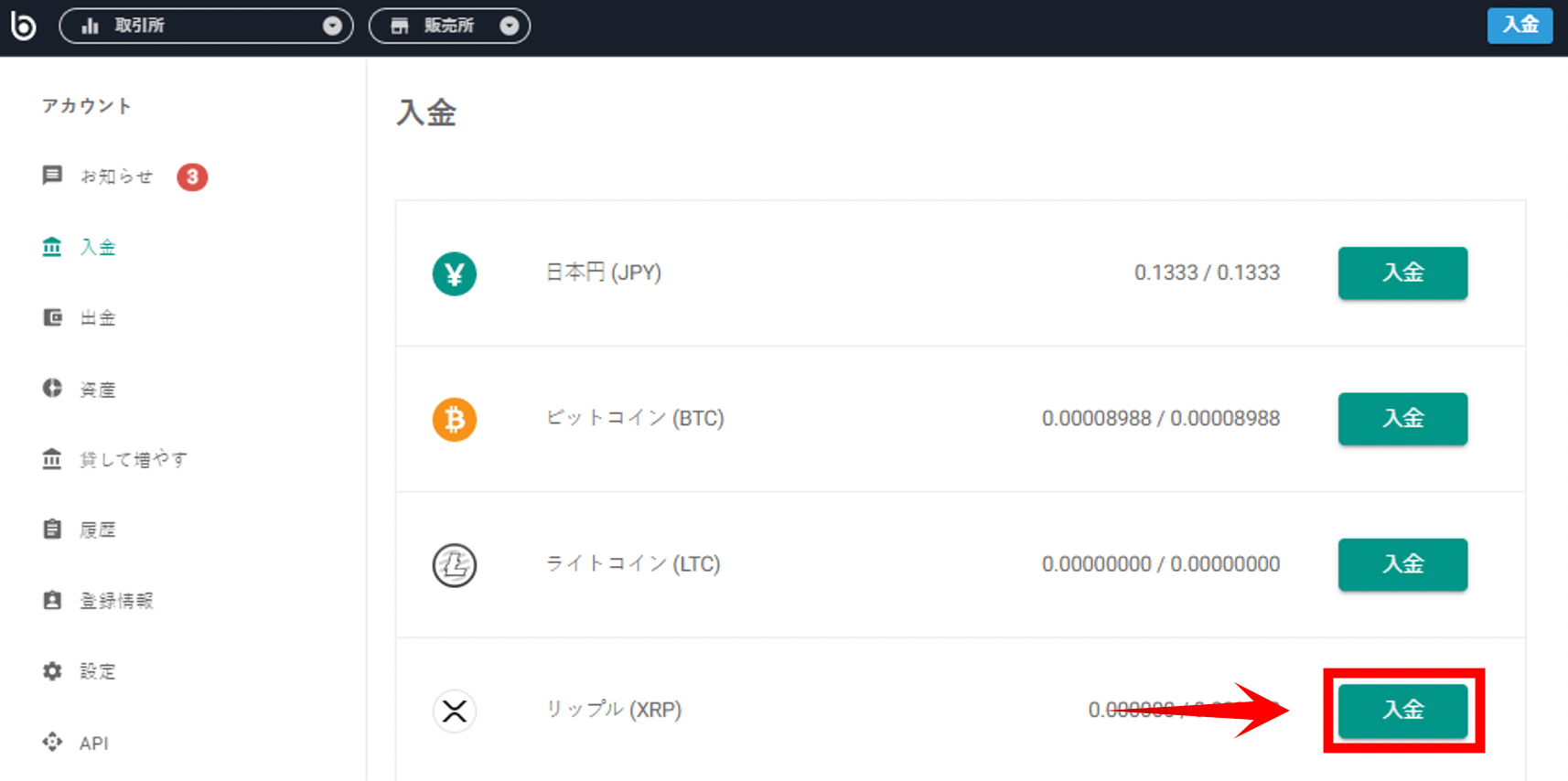Click the Bitcoin (BTC) coin icon

[x=454, y=419]
